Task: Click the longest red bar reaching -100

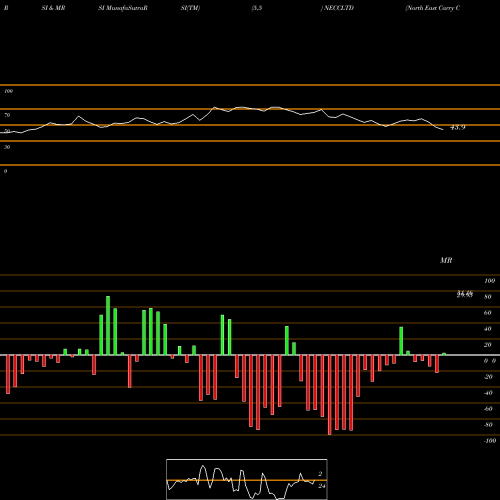Action: coord(330,395)
